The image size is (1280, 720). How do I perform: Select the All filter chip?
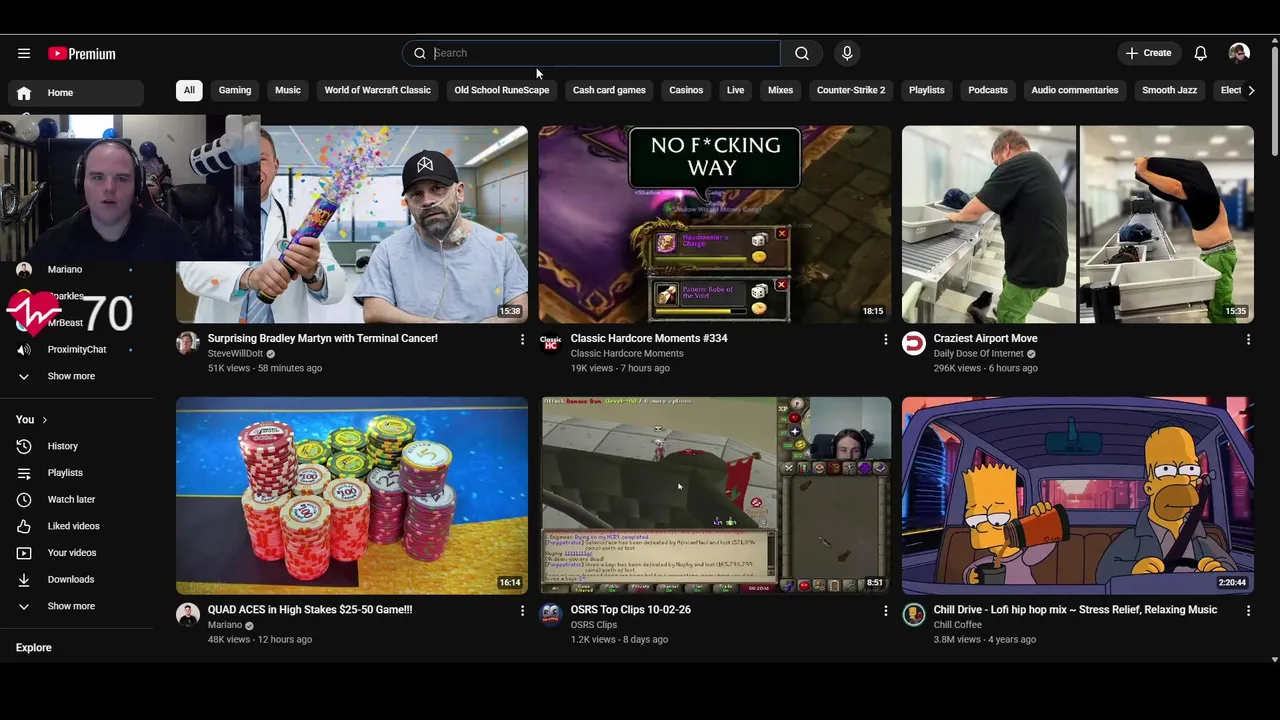tap(189, 90)
